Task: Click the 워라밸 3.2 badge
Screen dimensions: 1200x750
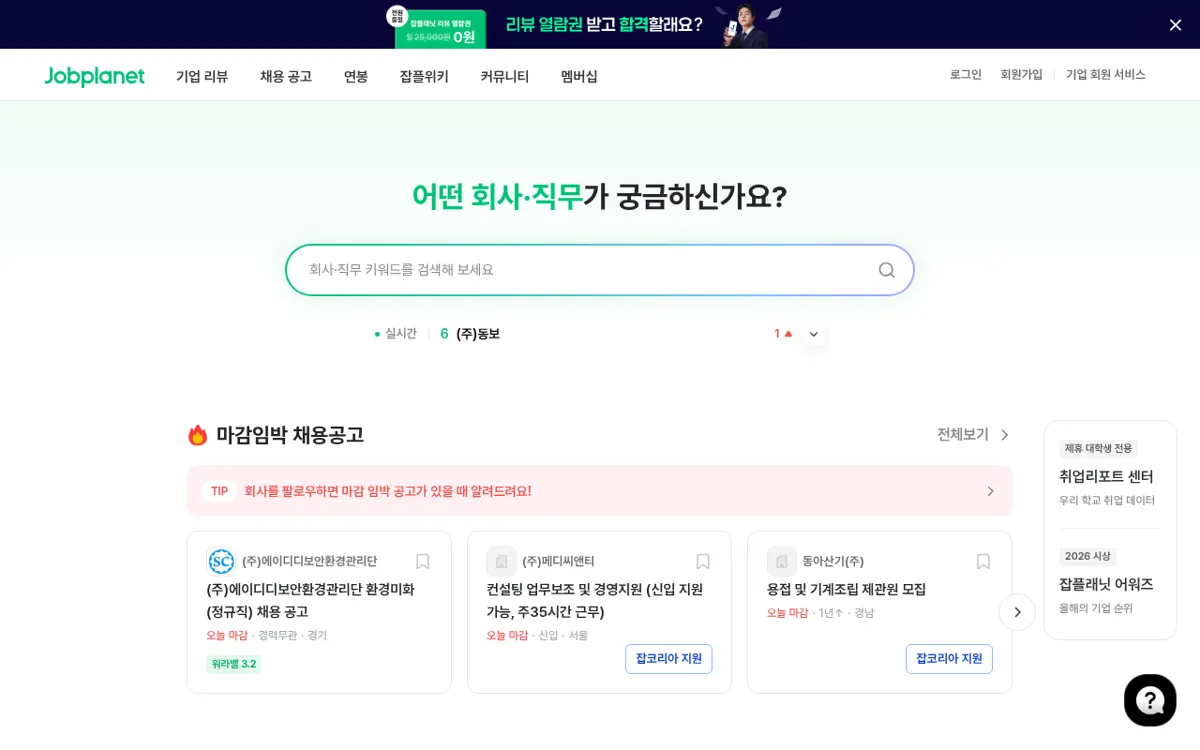Action: pos(234,664)
